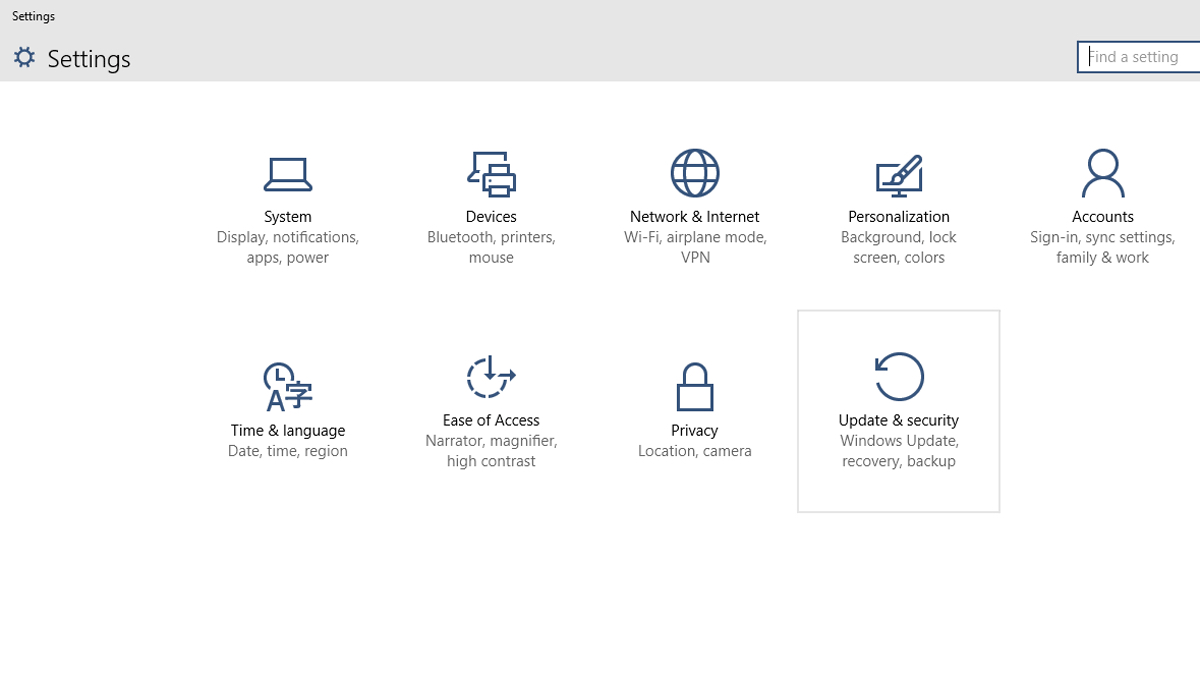Click 'Bluetooth, printers, mouse' description
Viewport: 1200px width, 675px height.
tap(491, 247)
